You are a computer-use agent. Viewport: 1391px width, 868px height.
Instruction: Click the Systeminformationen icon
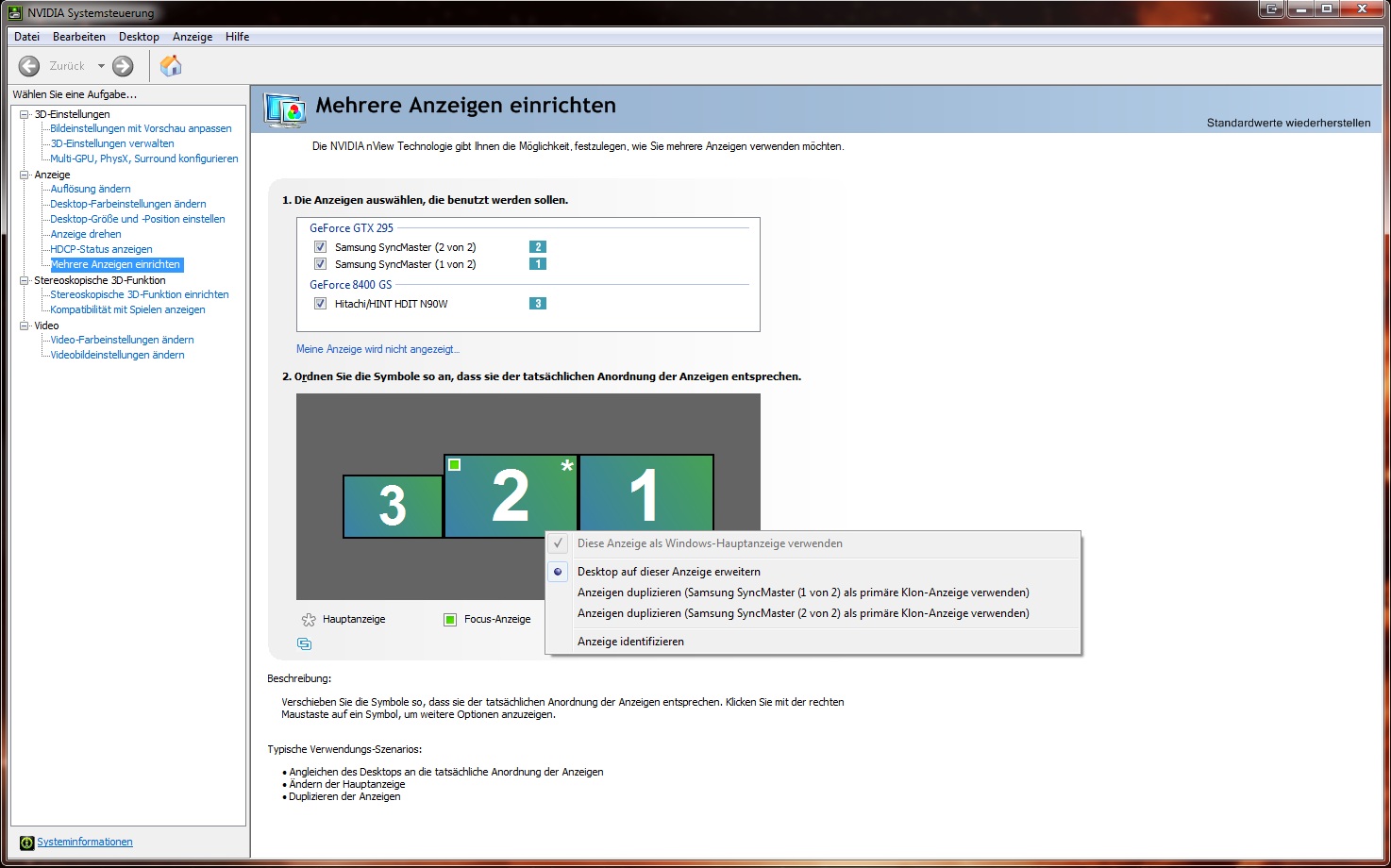click(x=26, y=843)
